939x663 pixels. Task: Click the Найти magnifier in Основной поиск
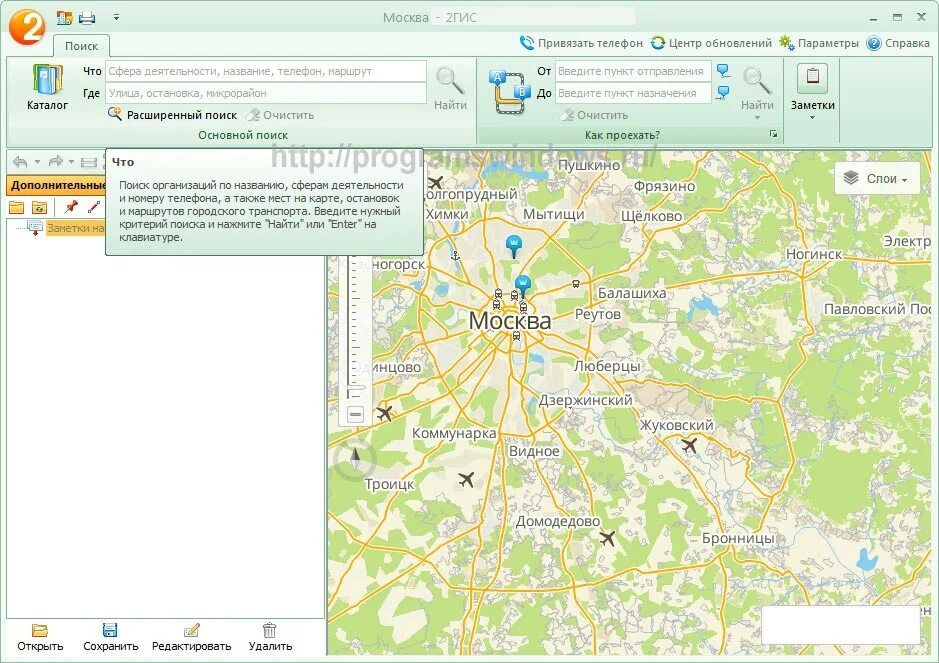pyautogui.click(x=450, y=88)
